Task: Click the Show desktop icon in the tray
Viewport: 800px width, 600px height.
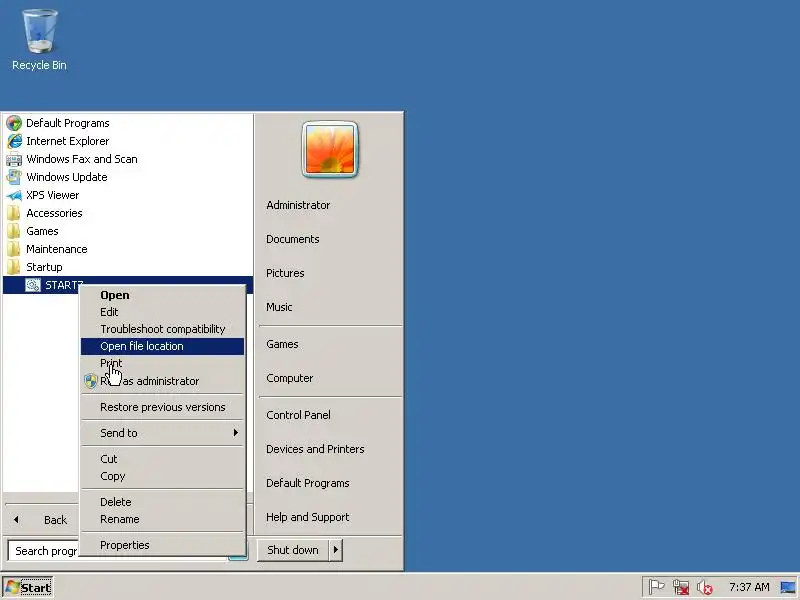Action: 788,588
